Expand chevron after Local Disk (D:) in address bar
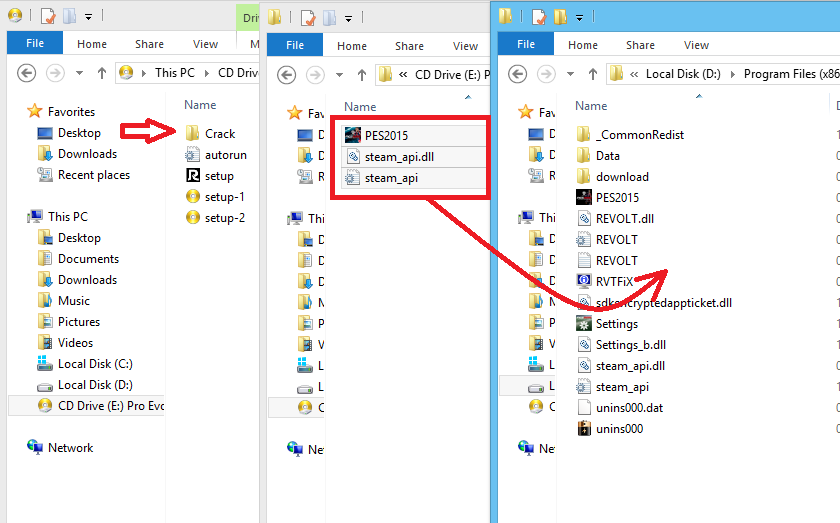Screen dimensions: 840x523 (x=733, y=74)
